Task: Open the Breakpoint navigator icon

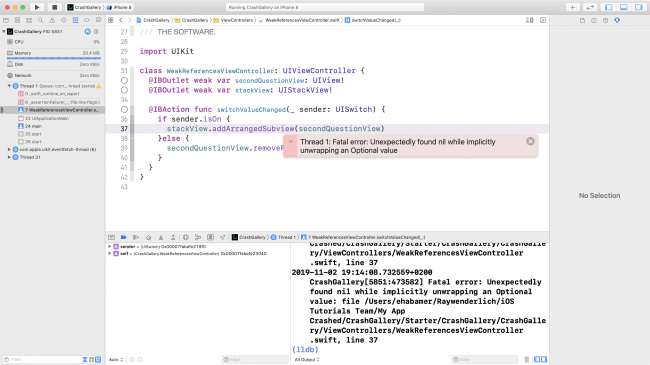Action: tap(87, 20)
